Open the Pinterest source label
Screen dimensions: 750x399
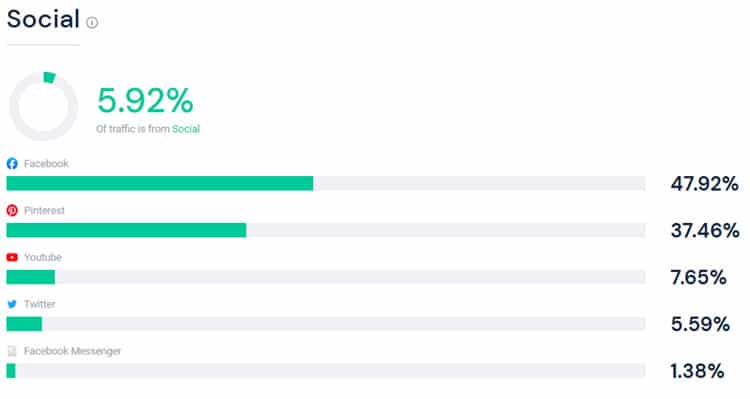click(44, 211)
